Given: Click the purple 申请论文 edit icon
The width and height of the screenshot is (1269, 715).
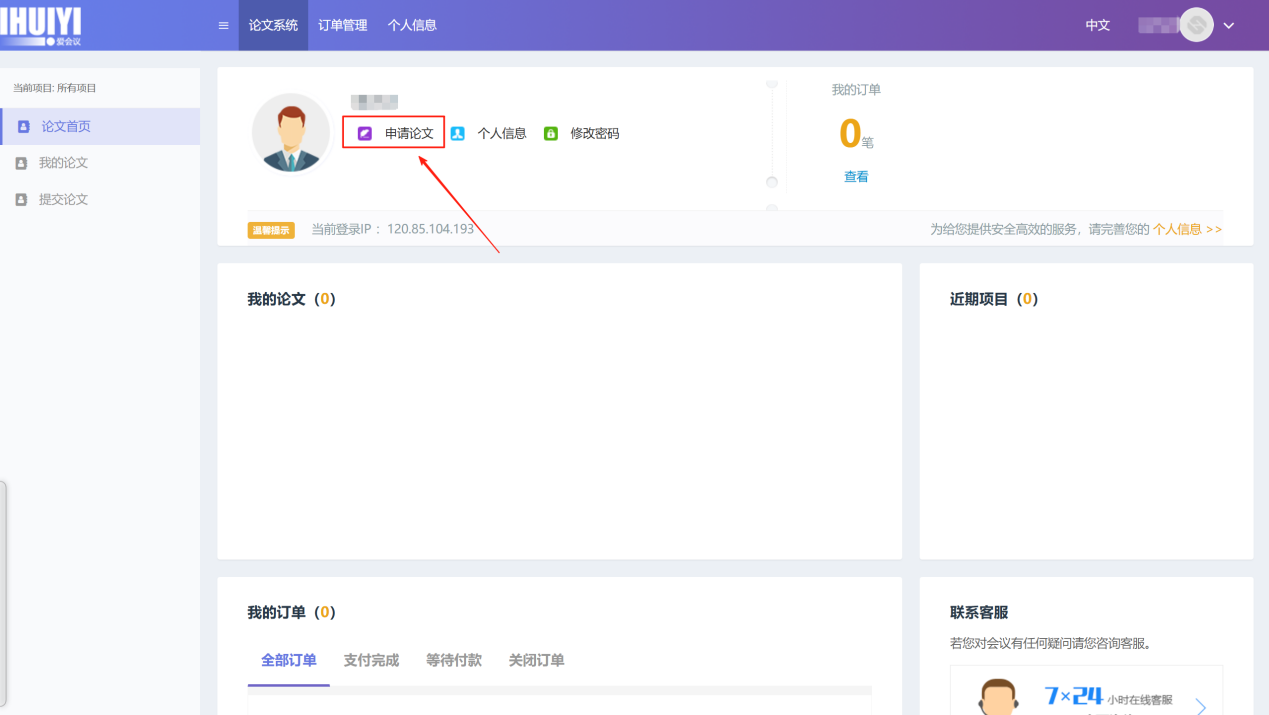Looking at the screenshot, I should tap(365, 133).
